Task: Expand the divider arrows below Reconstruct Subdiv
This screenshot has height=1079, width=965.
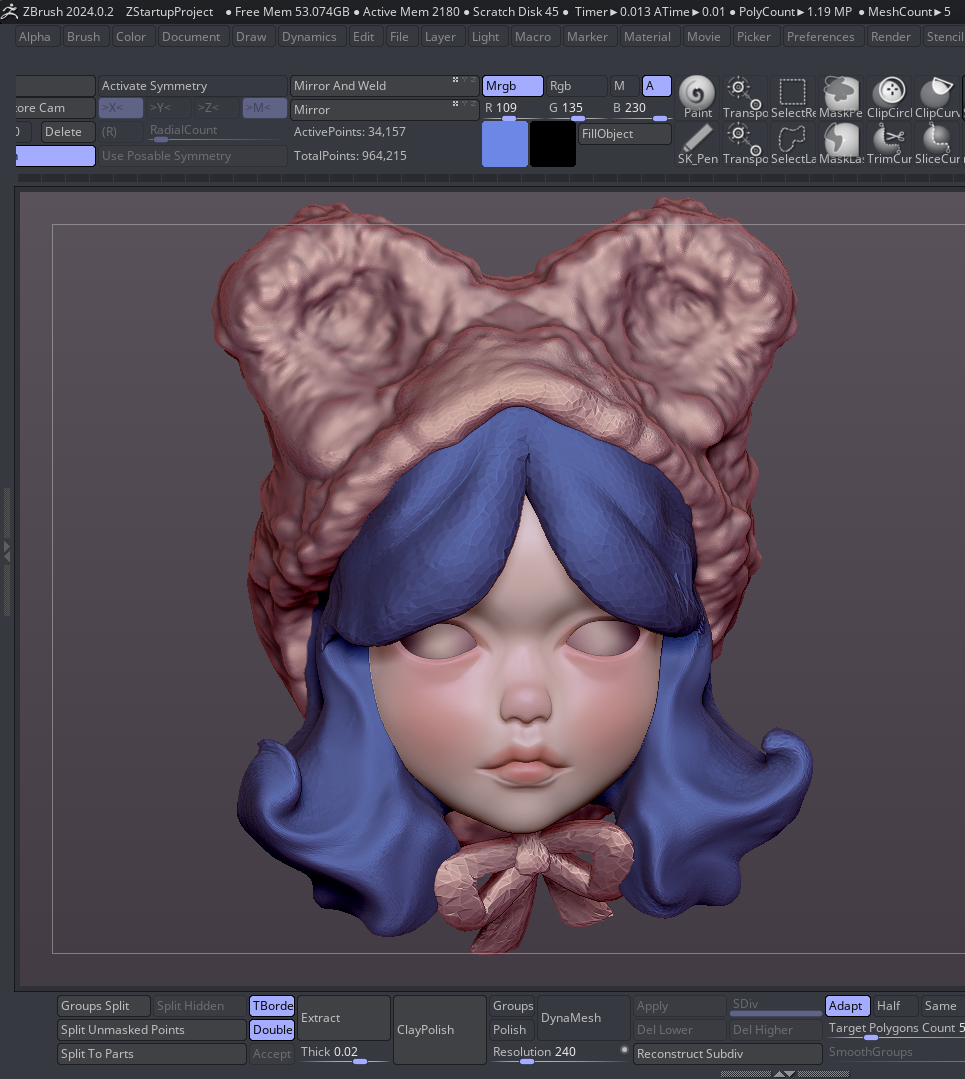Action: click(x=785, y=1073)
